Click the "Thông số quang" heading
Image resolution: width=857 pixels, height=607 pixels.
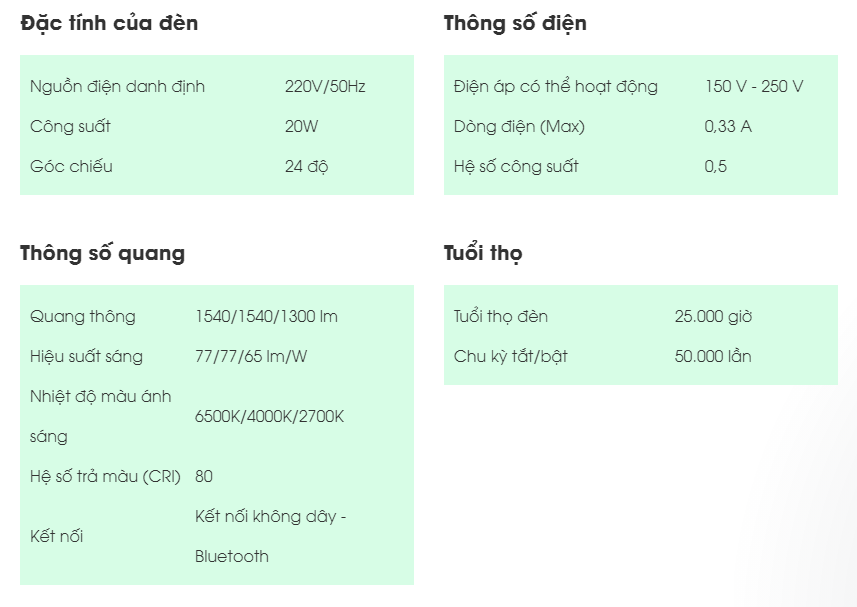tap(102, 254)
